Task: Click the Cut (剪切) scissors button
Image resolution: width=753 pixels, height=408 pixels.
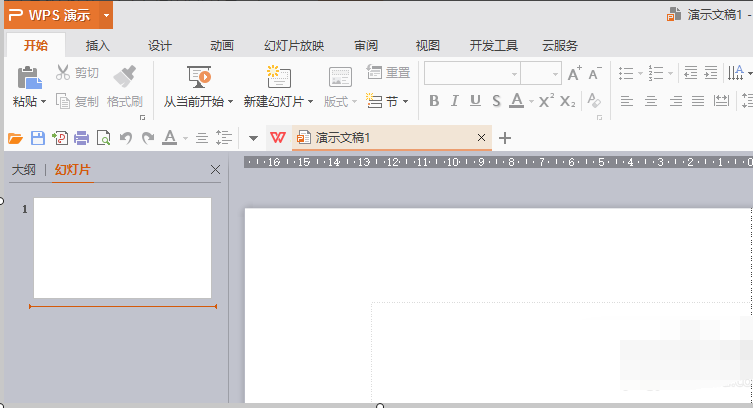Action: pyautogui.click(x=77, y=72)
